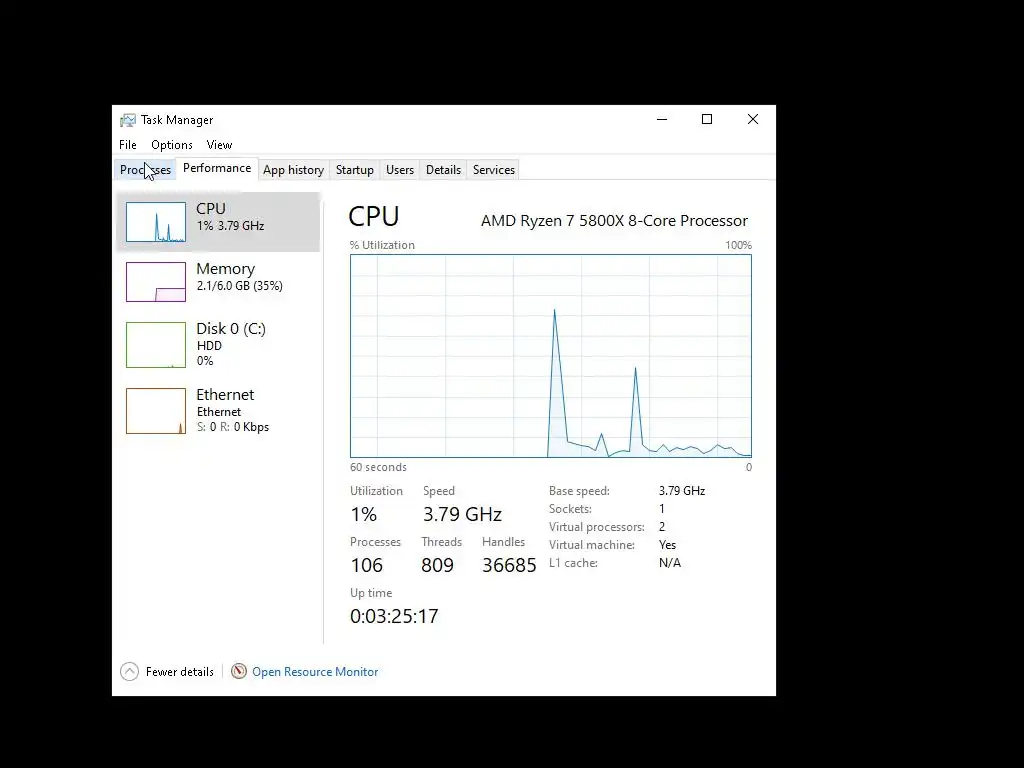Click the Disk 0 (C:) label
This screenshot has height=768, width=1024.
click(x=231, y=328)
